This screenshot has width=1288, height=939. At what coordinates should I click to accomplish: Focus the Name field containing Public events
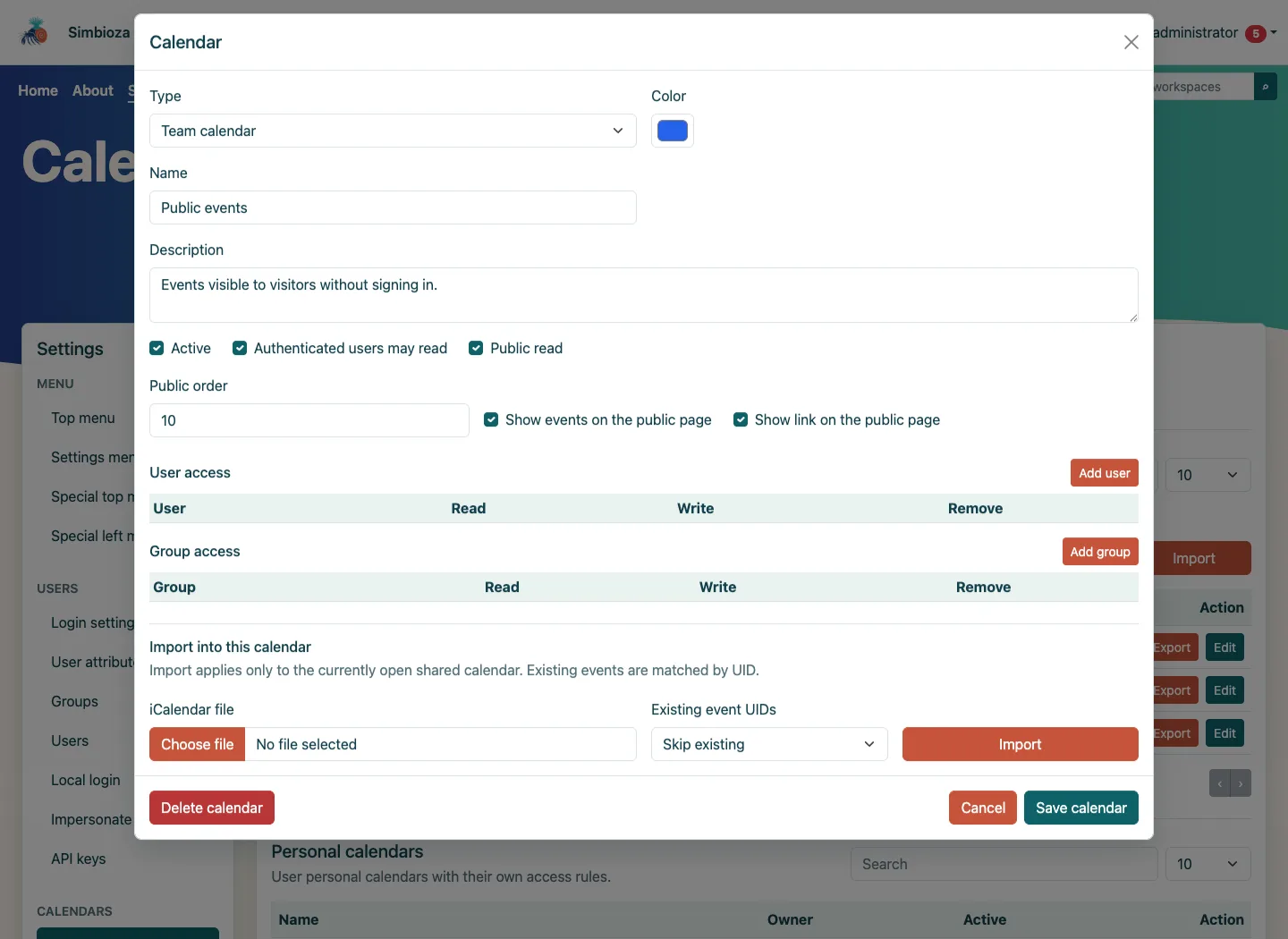pyautogui.click(x=393, y=207)
